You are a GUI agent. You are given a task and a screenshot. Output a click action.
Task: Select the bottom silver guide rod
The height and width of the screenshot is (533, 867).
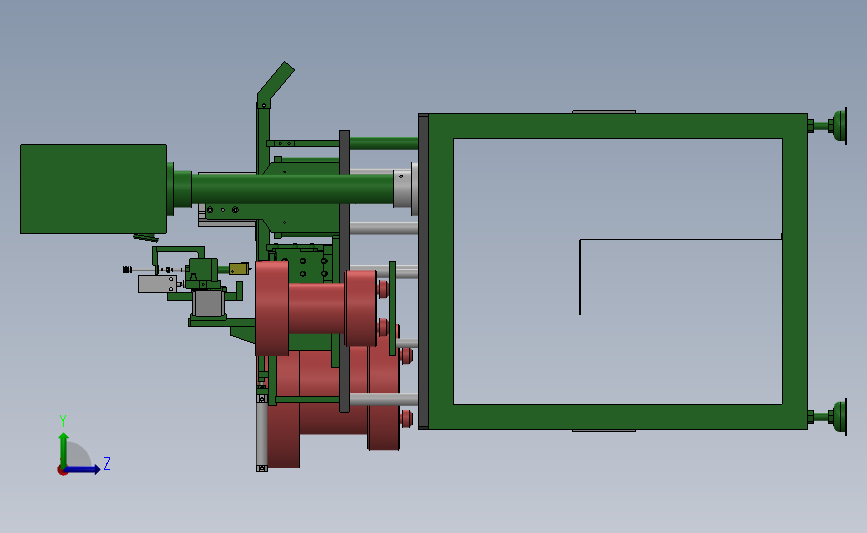384,399
